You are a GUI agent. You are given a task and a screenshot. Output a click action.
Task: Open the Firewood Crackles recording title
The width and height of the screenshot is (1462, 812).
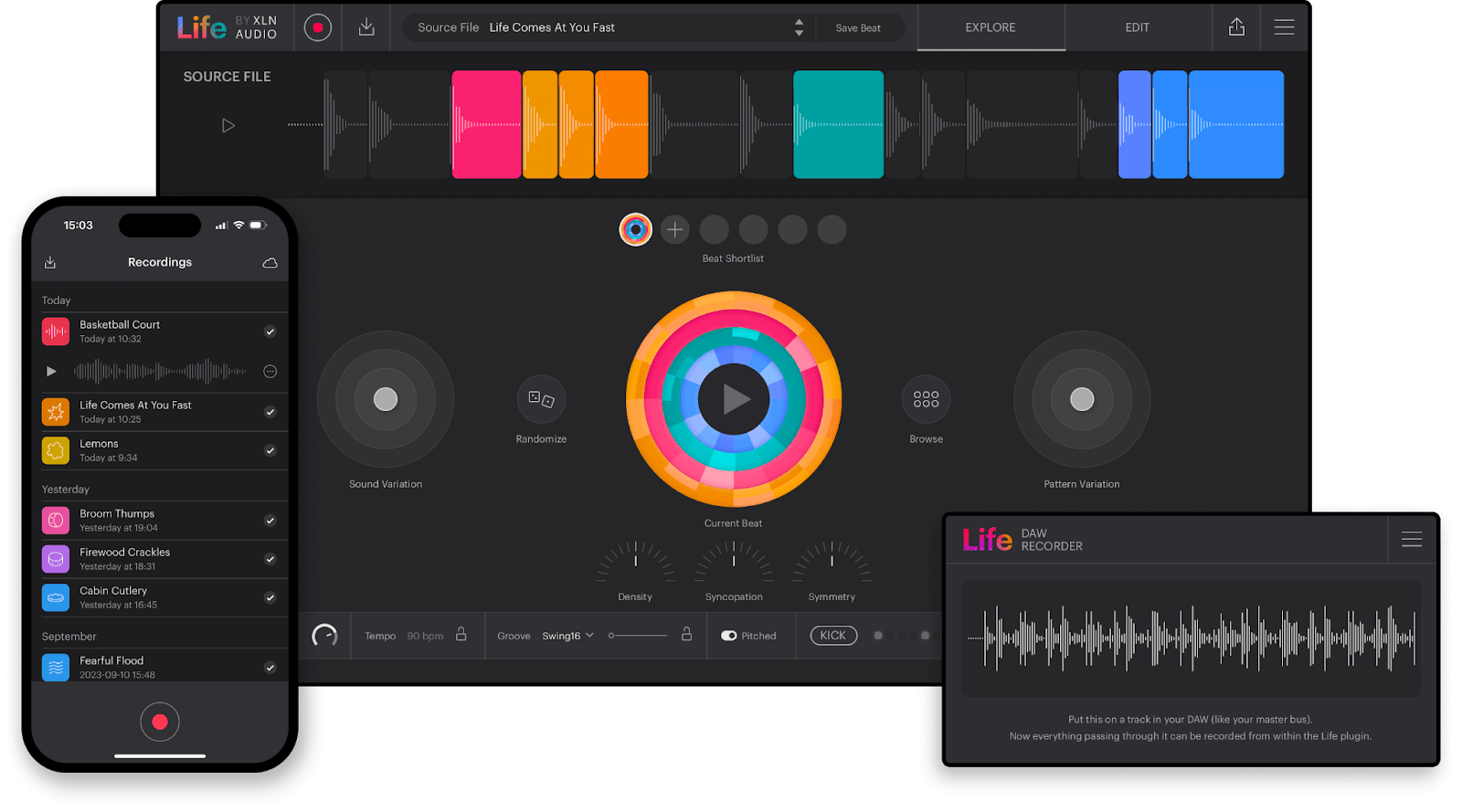(124, 552)
